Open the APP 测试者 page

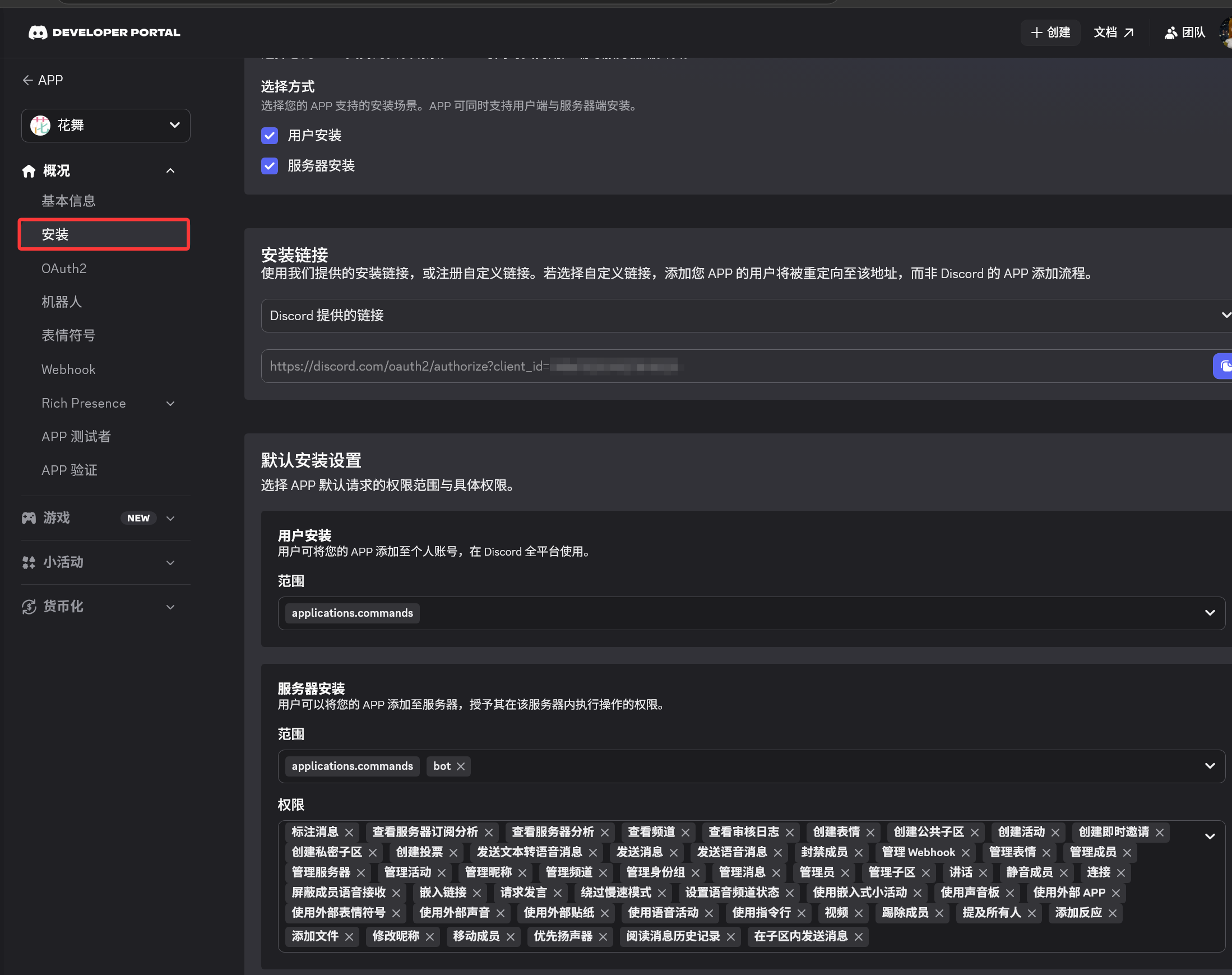click(x=76, y=437)
